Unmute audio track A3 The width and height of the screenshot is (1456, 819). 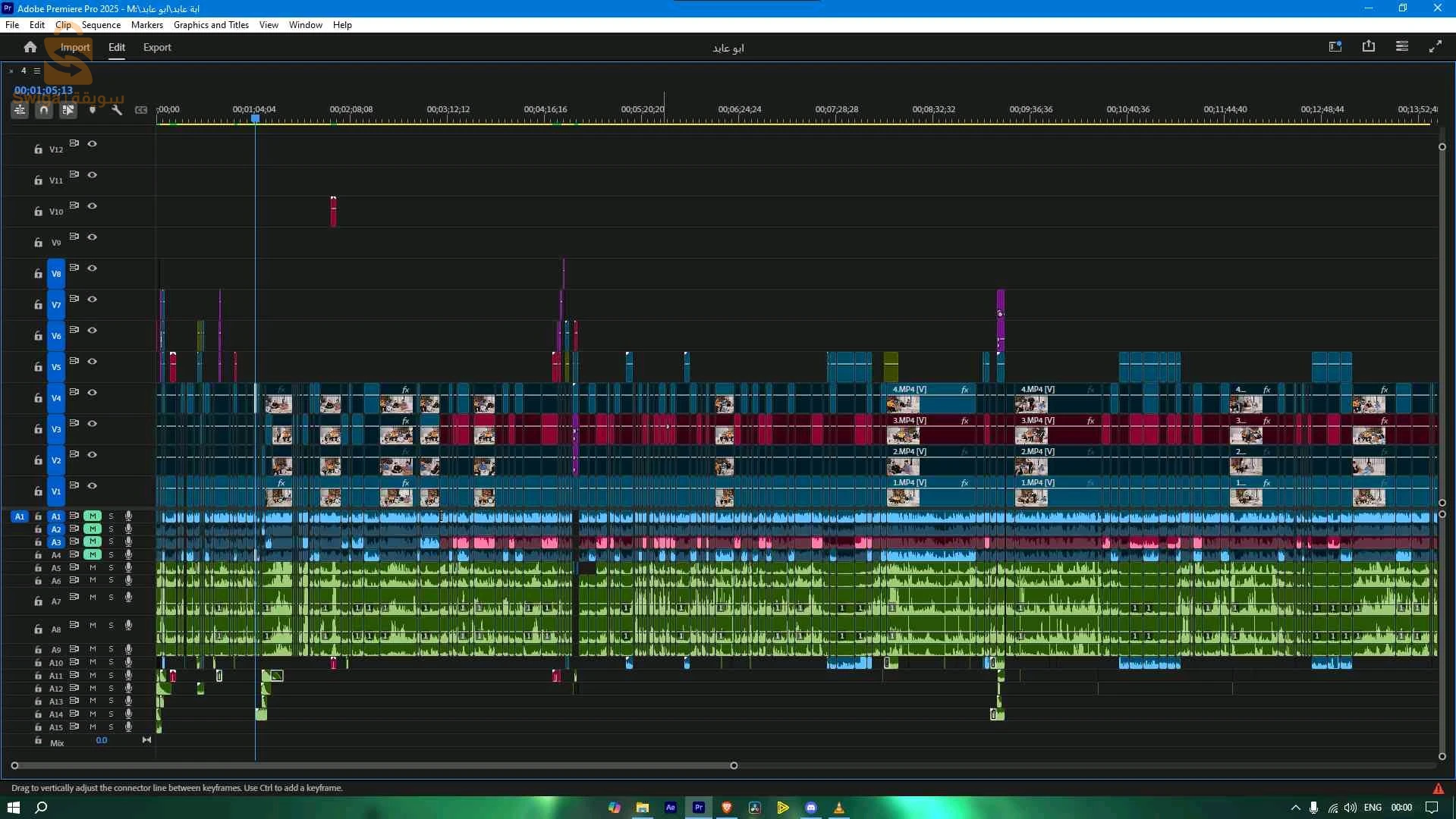pos(93,541)
